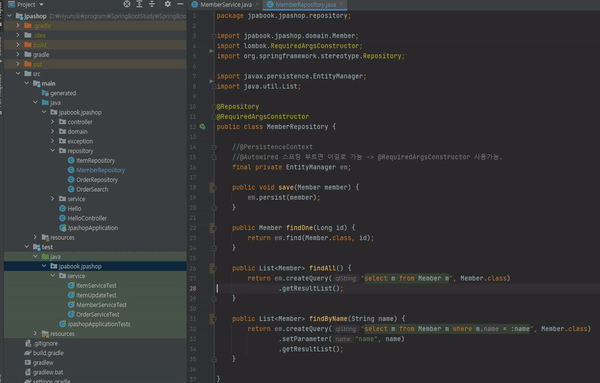The image size is (600, 383).
Task: Expand the build folder
Action: coord(18,44)
